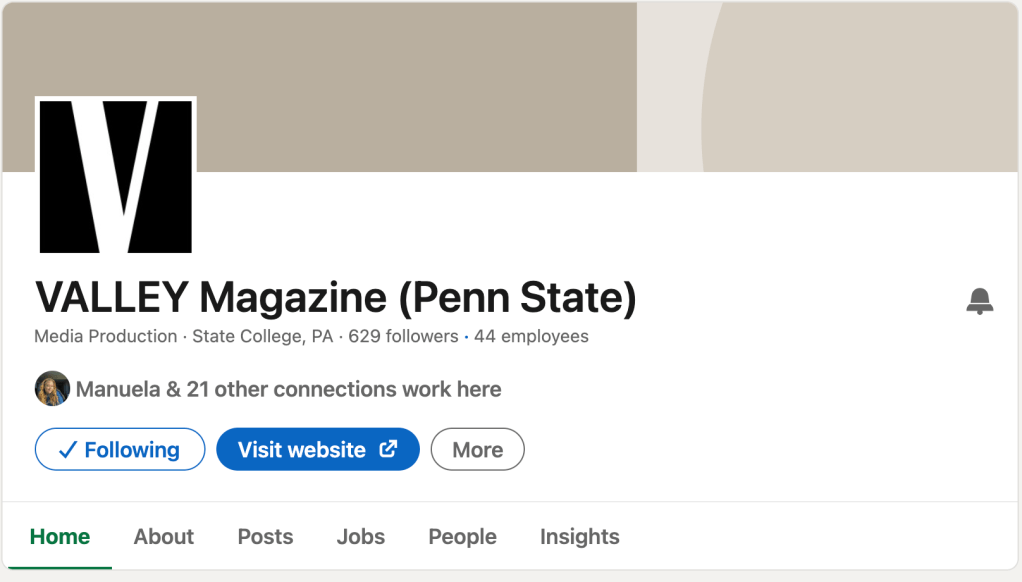Open the About tab
Screen dimensions: 1022x582
tap(164, 537)
